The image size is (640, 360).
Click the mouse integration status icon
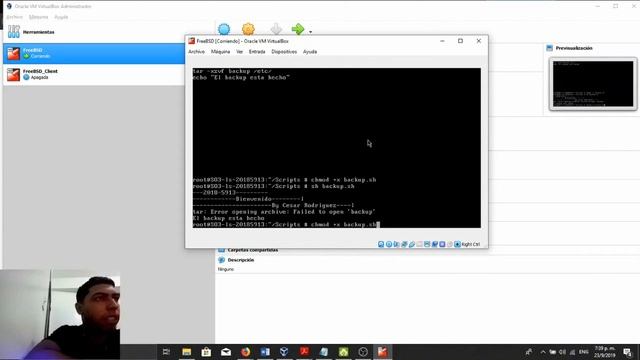tap(450, 244)
